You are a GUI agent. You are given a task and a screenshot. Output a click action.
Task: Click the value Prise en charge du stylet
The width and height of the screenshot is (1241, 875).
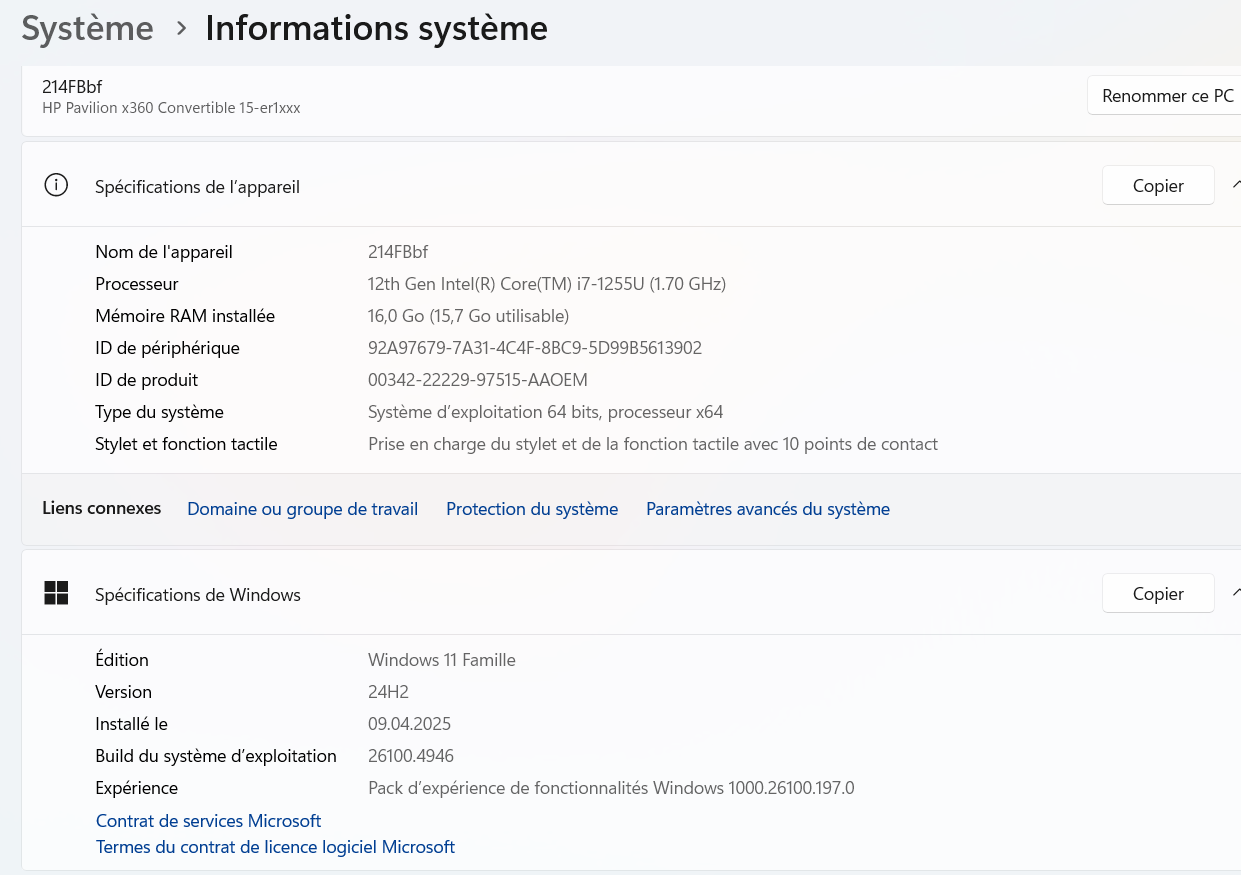[653, 444]
